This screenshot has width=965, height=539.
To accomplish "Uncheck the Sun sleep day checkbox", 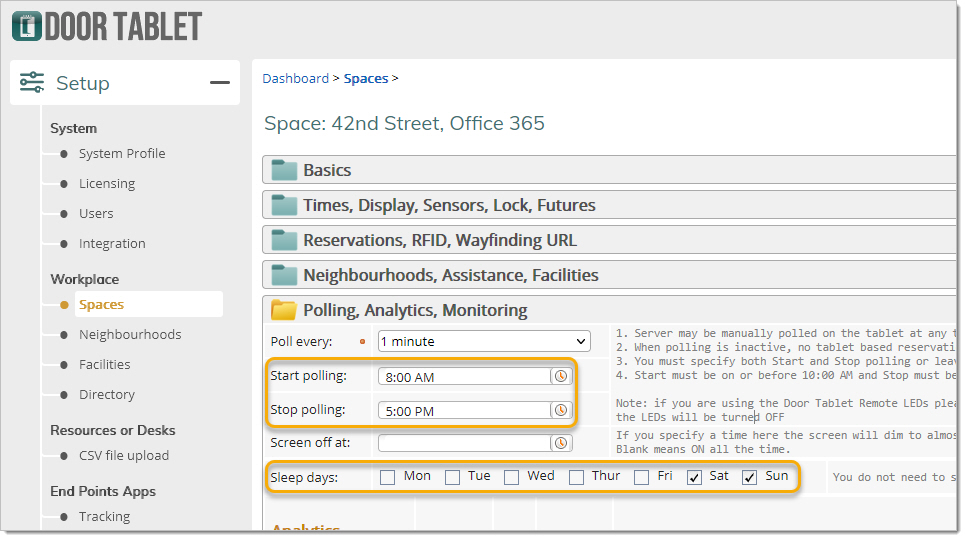I will tap(750, 477).
